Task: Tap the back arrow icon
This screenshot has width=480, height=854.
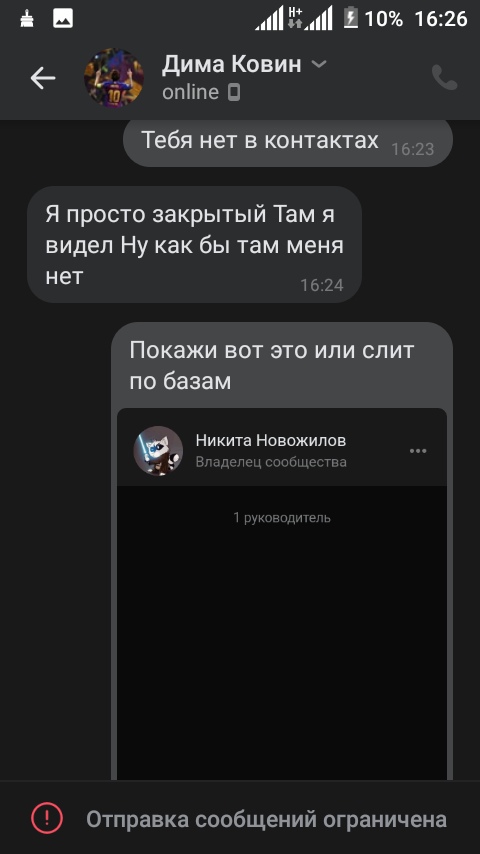Action: tap(43, 78)
